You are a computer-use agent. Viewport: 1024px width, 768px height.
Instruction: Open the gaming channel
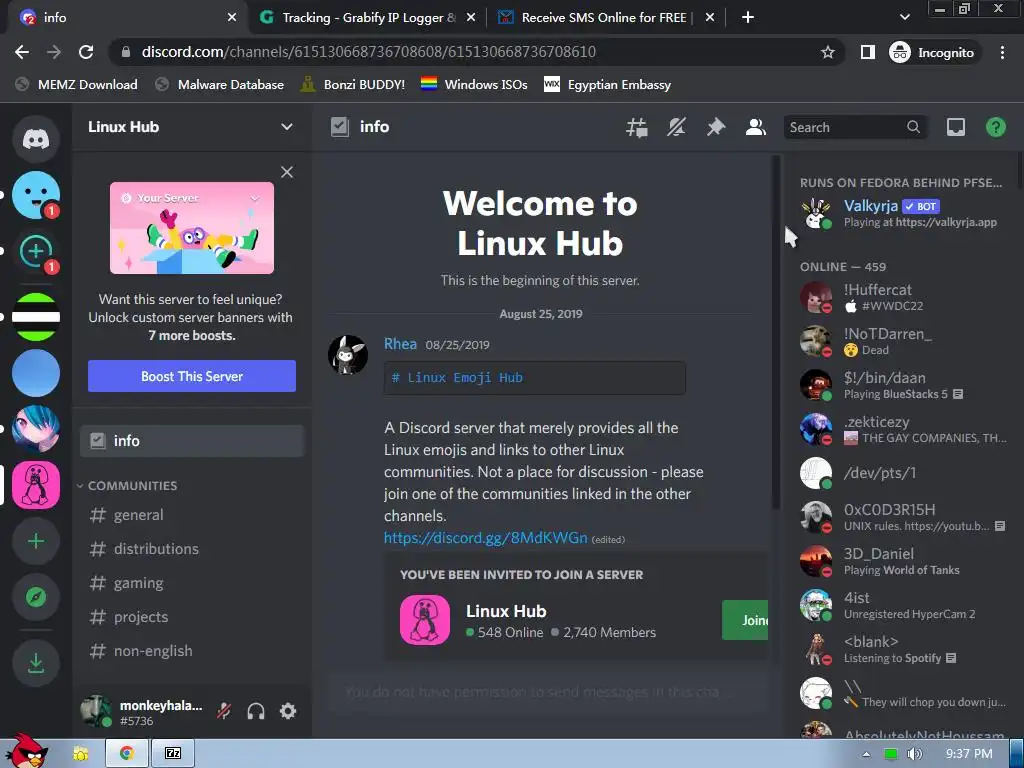click(192, 583)
